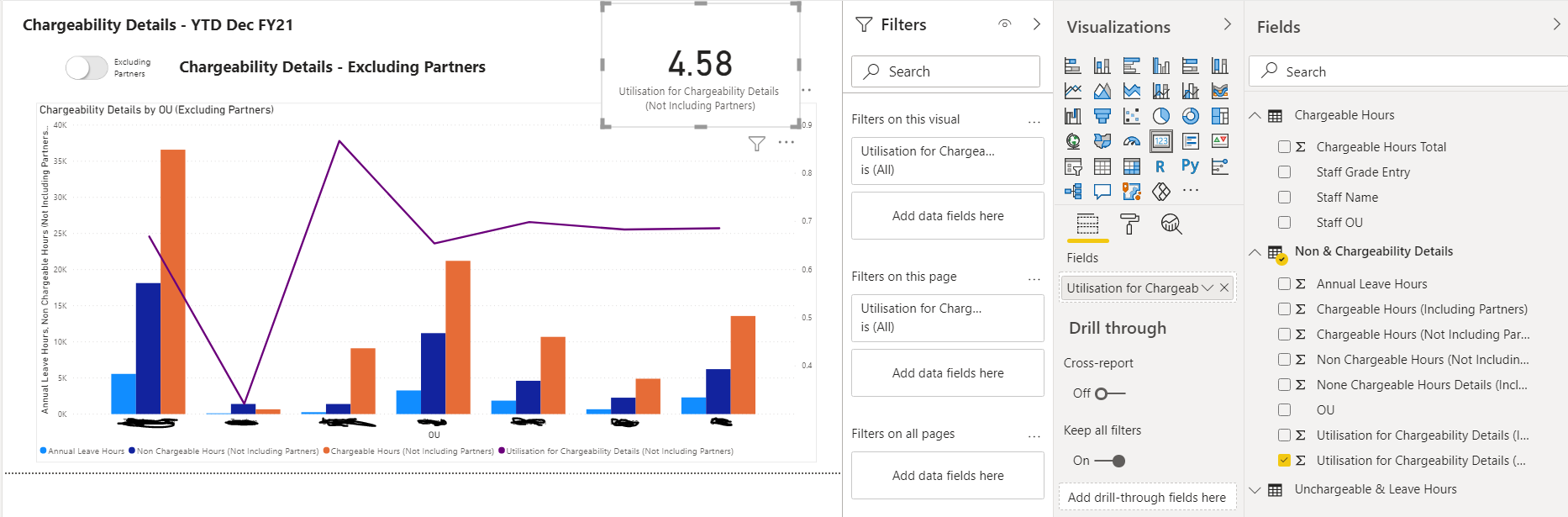Select the 4.58 utilisation card
This screenshot has width=1568, height=517.
(700, 65)
